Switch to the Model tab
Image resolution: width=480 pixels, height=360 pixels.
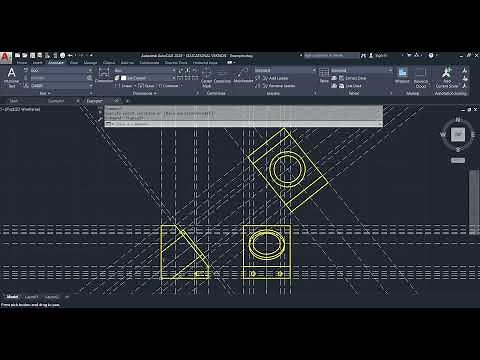[12, 297]
